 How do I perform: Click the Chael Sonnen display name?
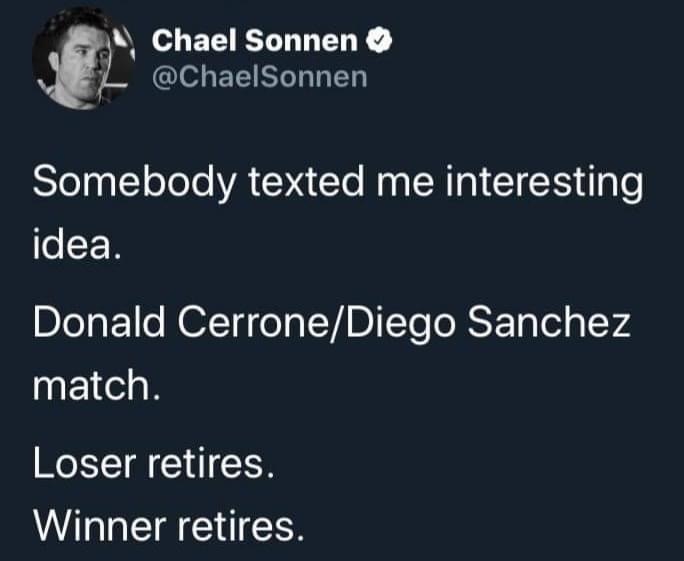[258, 42]
